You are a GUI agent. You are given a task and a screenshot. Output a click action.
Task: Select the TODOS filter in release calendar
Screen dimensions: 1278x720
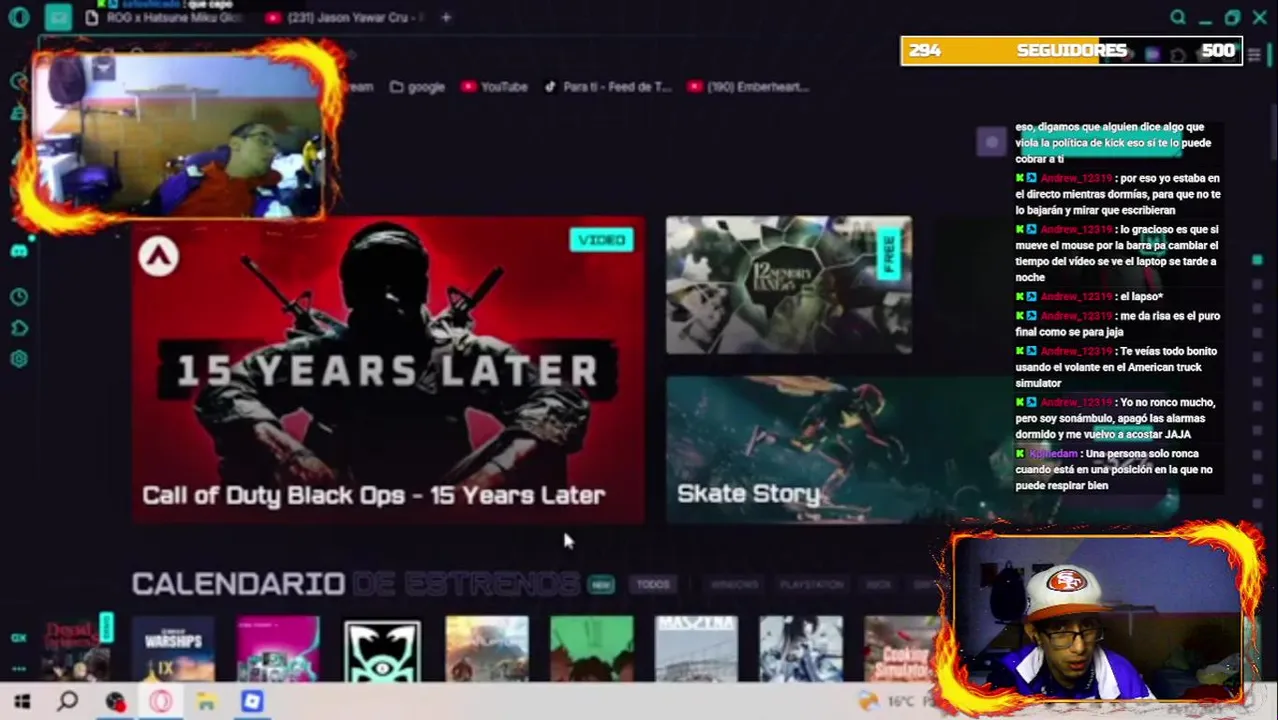[653, 585]
